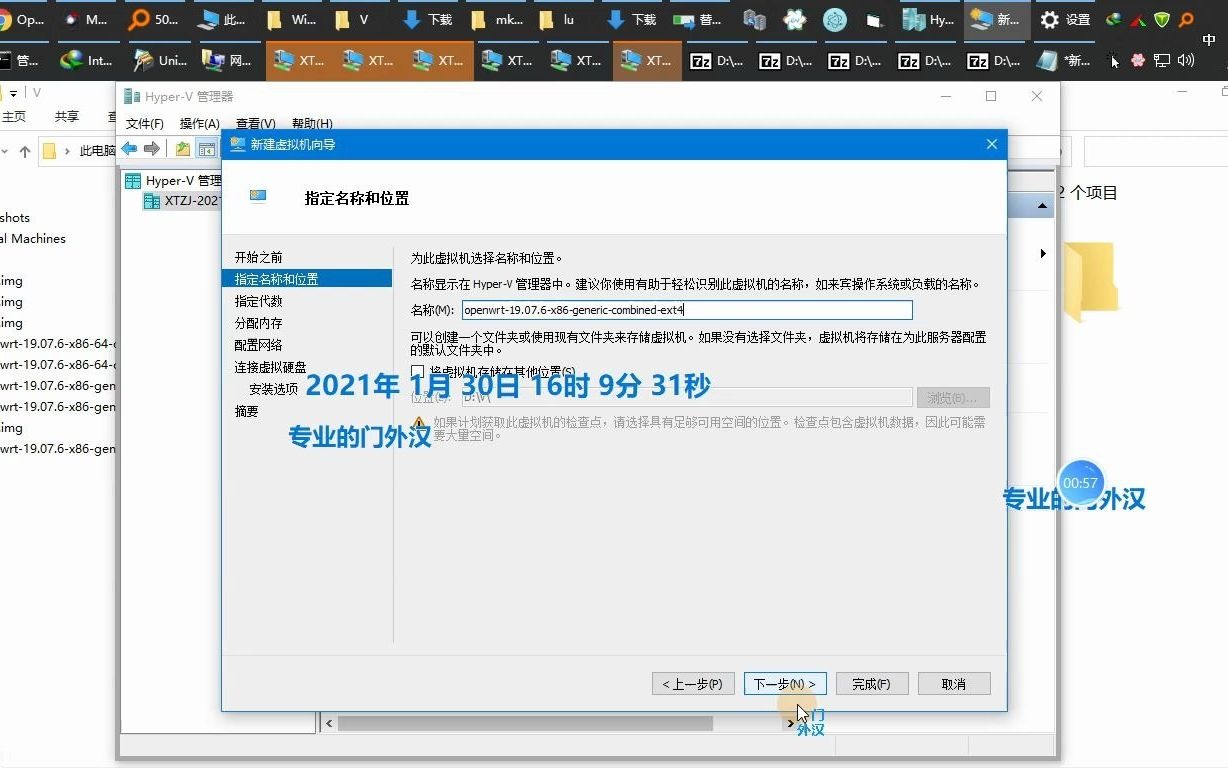Open the '网...' network taskbar item
This screenshot has height=768, width=1228.
[x=228, y=61]
